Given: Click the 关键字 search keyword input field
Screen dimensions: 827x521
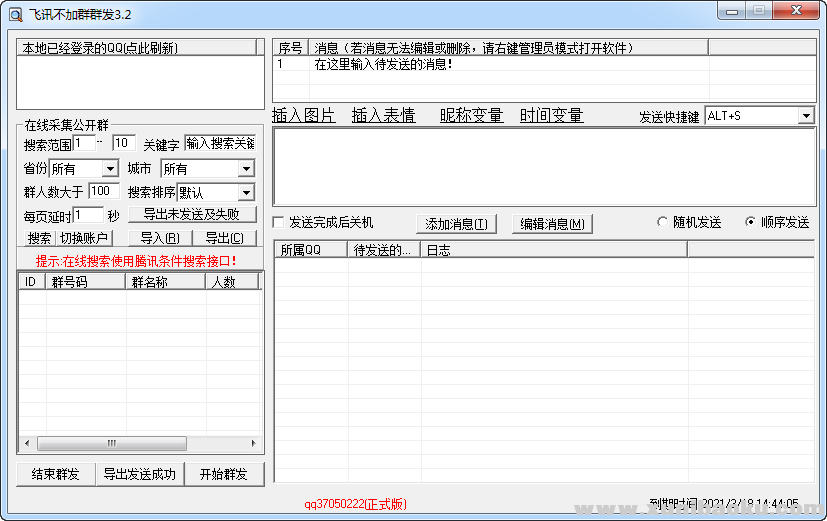Looking at the screenshot, I should coord(219,143).
